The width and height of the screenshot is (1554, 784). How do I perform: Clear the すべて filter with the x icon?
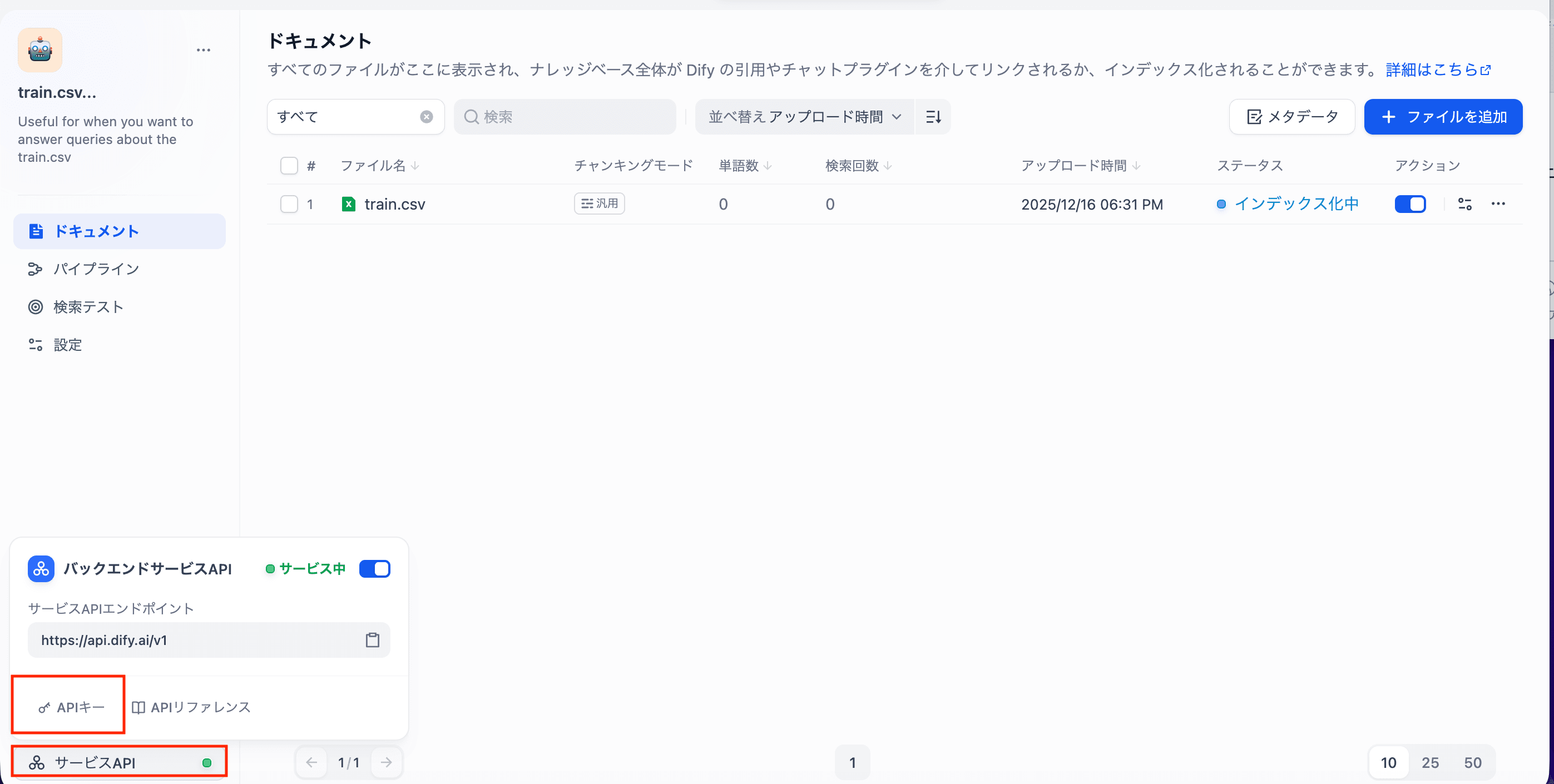point(427,117)
